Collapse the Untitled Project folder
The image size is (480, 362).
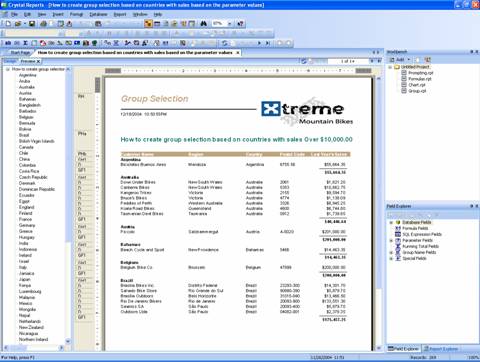click(x=390, y=67)
